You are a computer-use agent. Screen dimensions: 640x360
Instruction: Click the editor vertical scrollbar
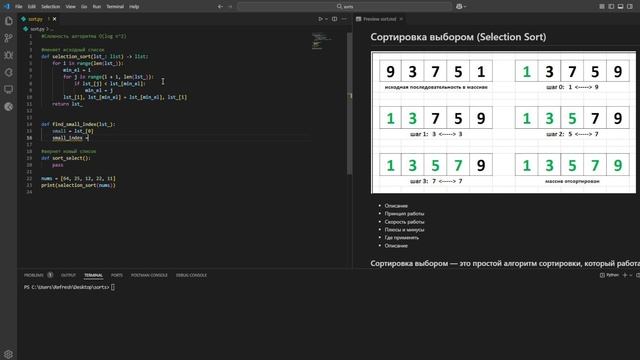pos(349,104)
